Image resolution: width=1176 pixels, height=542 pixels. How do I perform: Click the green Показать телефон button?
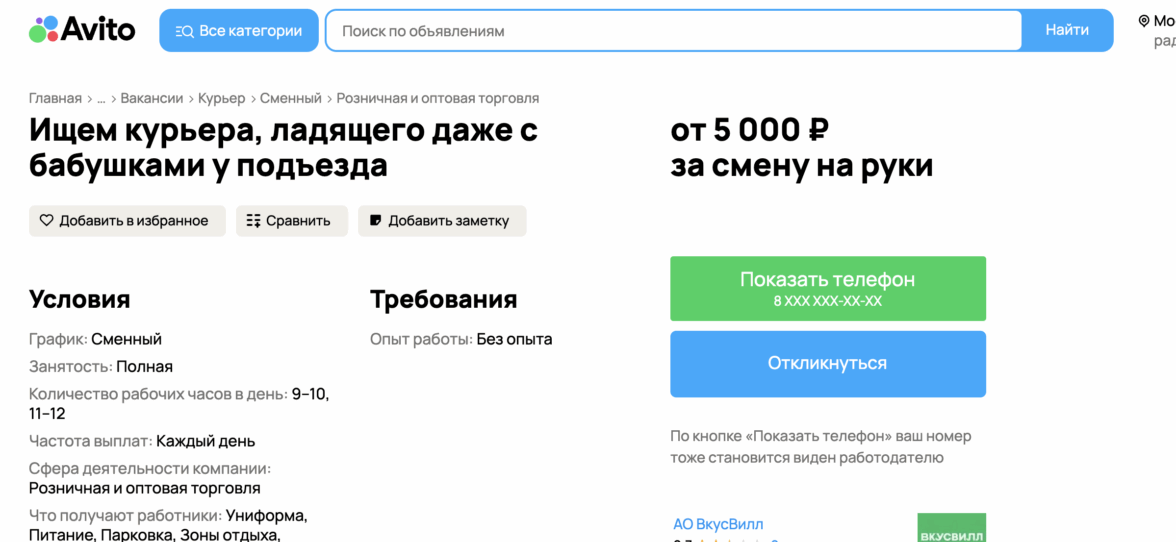click(828, 289)
